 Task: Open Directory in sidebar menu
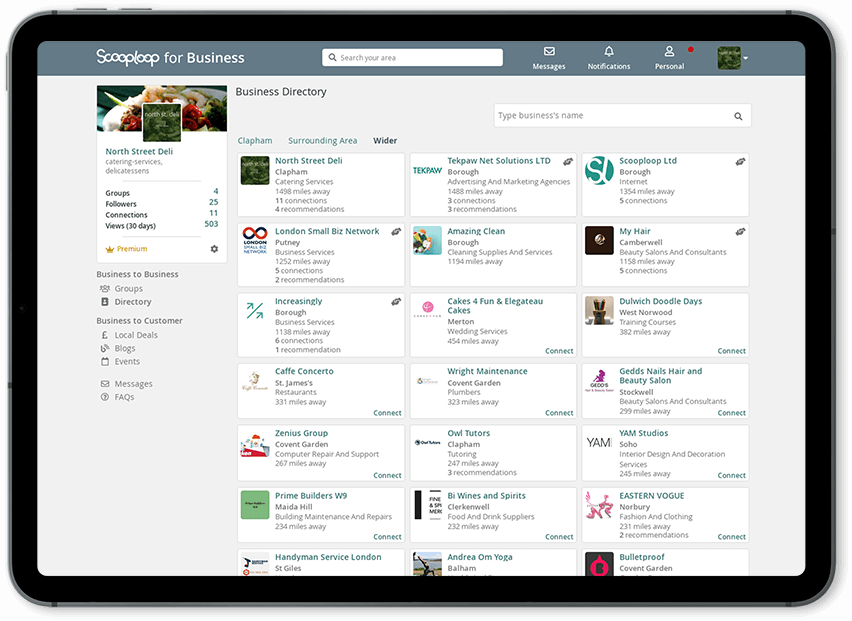pyautogui.click(x=133, y=302)
